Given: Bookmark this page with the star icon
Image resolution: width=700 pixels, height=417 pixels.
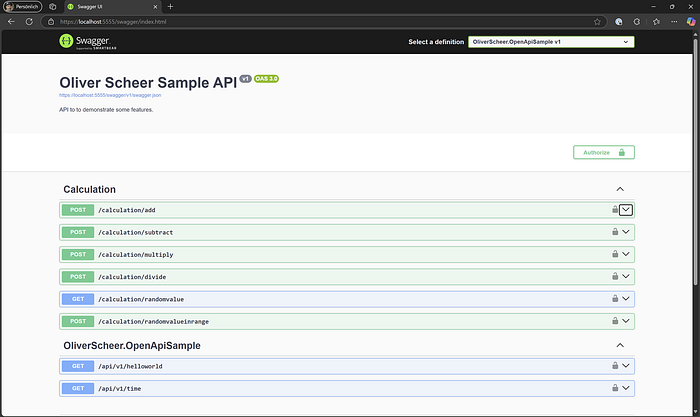Looking at the screenshot, I should coord(597,21).
